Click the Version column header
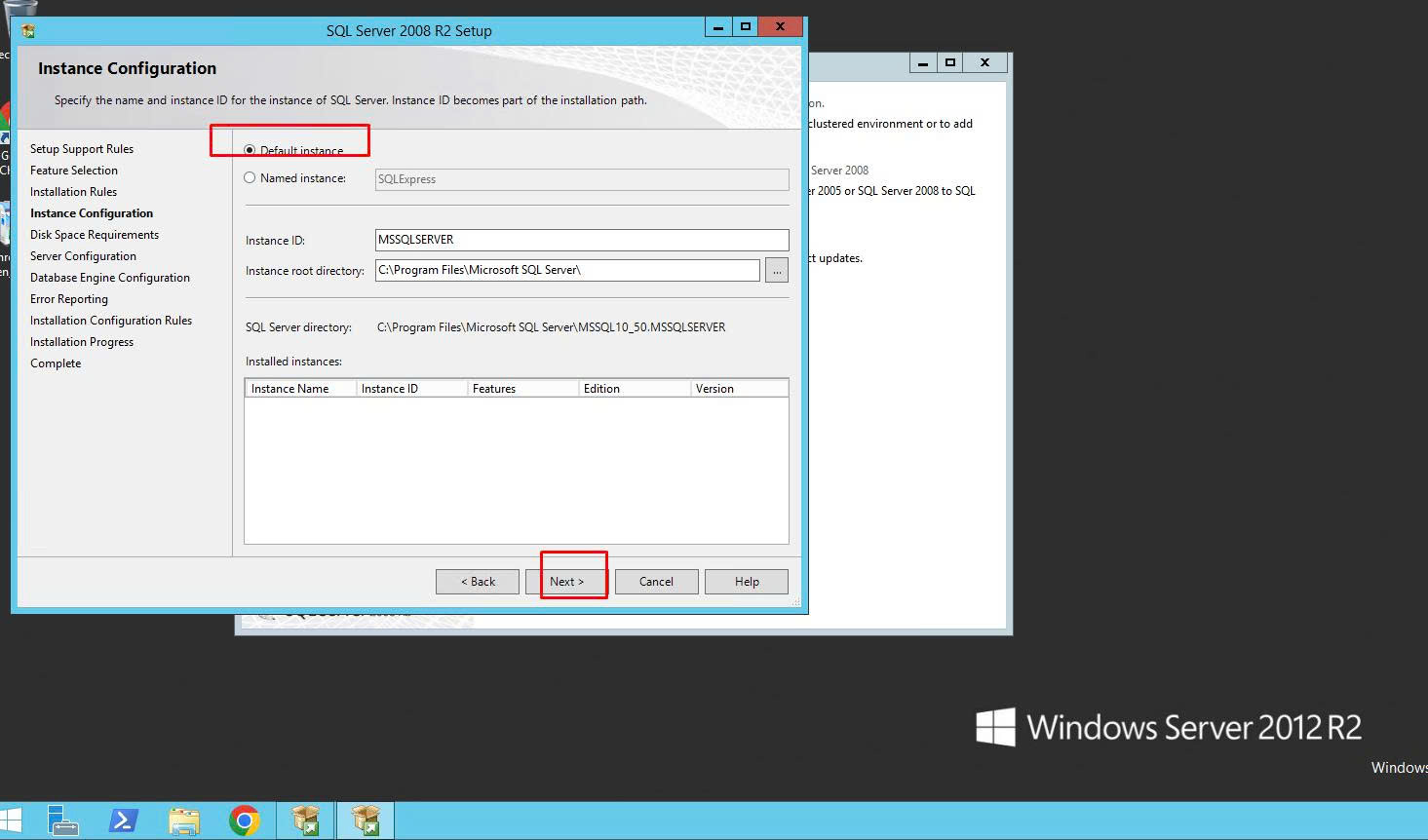 739,388
